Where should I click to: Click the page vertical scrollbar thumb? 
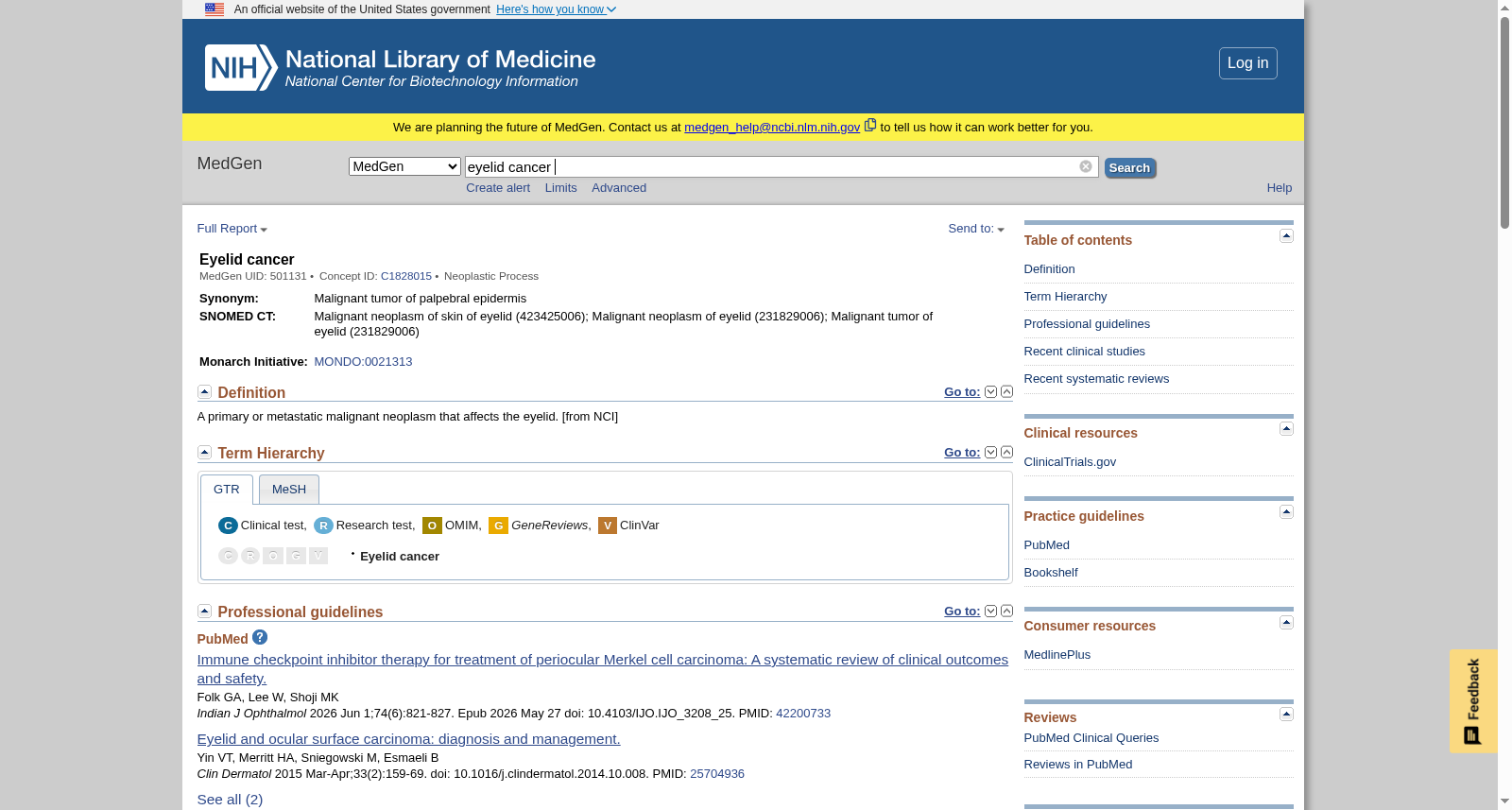click(x=1504, y=121)
